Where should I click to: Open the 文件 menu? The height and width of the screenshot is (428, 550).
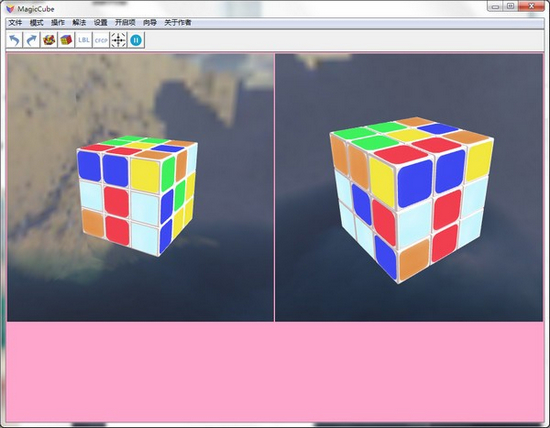coord(15,23)
